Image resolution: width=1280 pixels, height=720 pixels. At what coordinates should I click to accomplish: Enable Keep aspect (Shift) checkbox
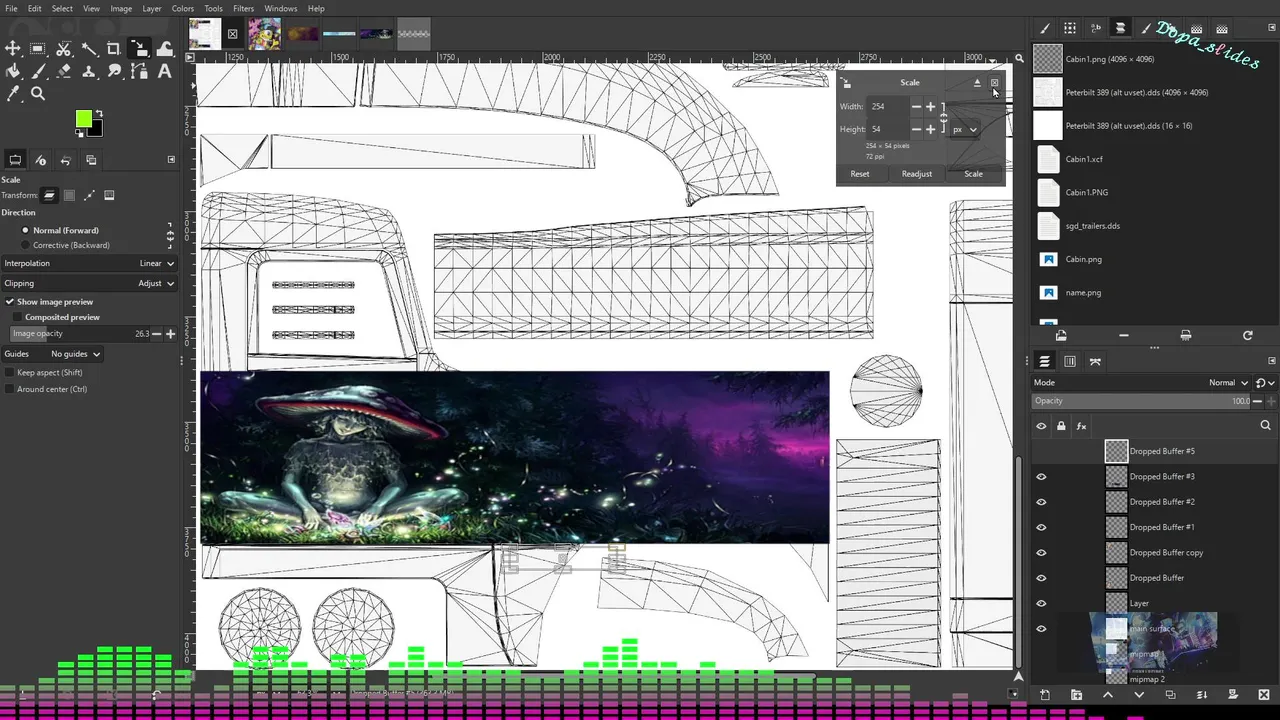[45, 372]
